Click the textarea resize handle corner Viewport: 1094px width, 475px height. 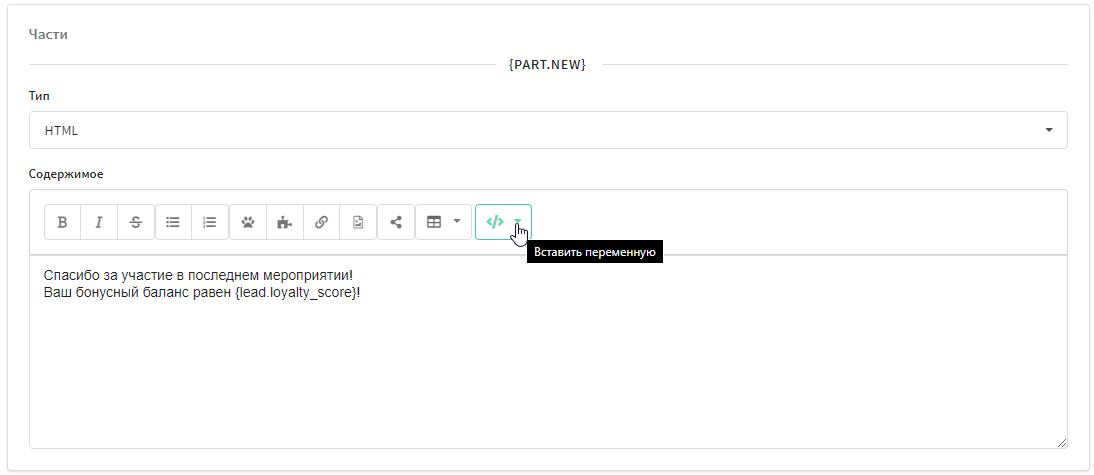pyautogui.click(x=1061, y=442)
